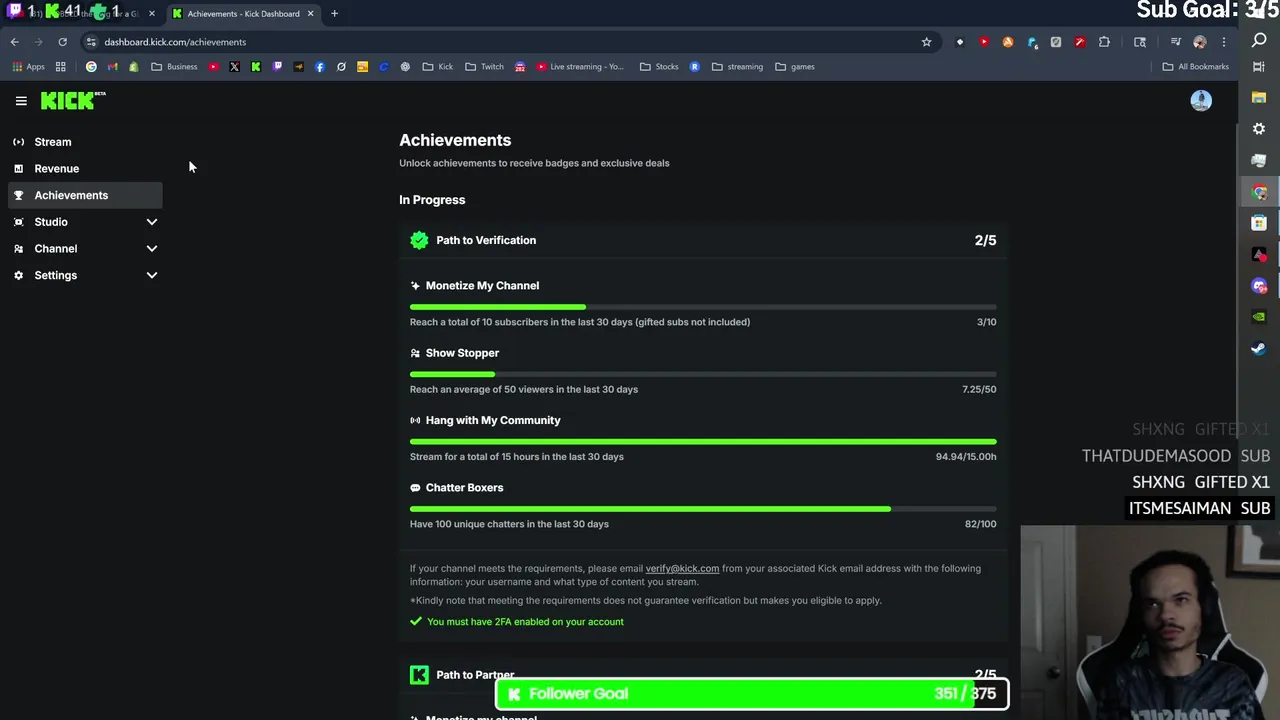Click the Follower Goal overlay bar
Screen dimensions: 1280x720
pyautogui.click(x=752, y=693)
